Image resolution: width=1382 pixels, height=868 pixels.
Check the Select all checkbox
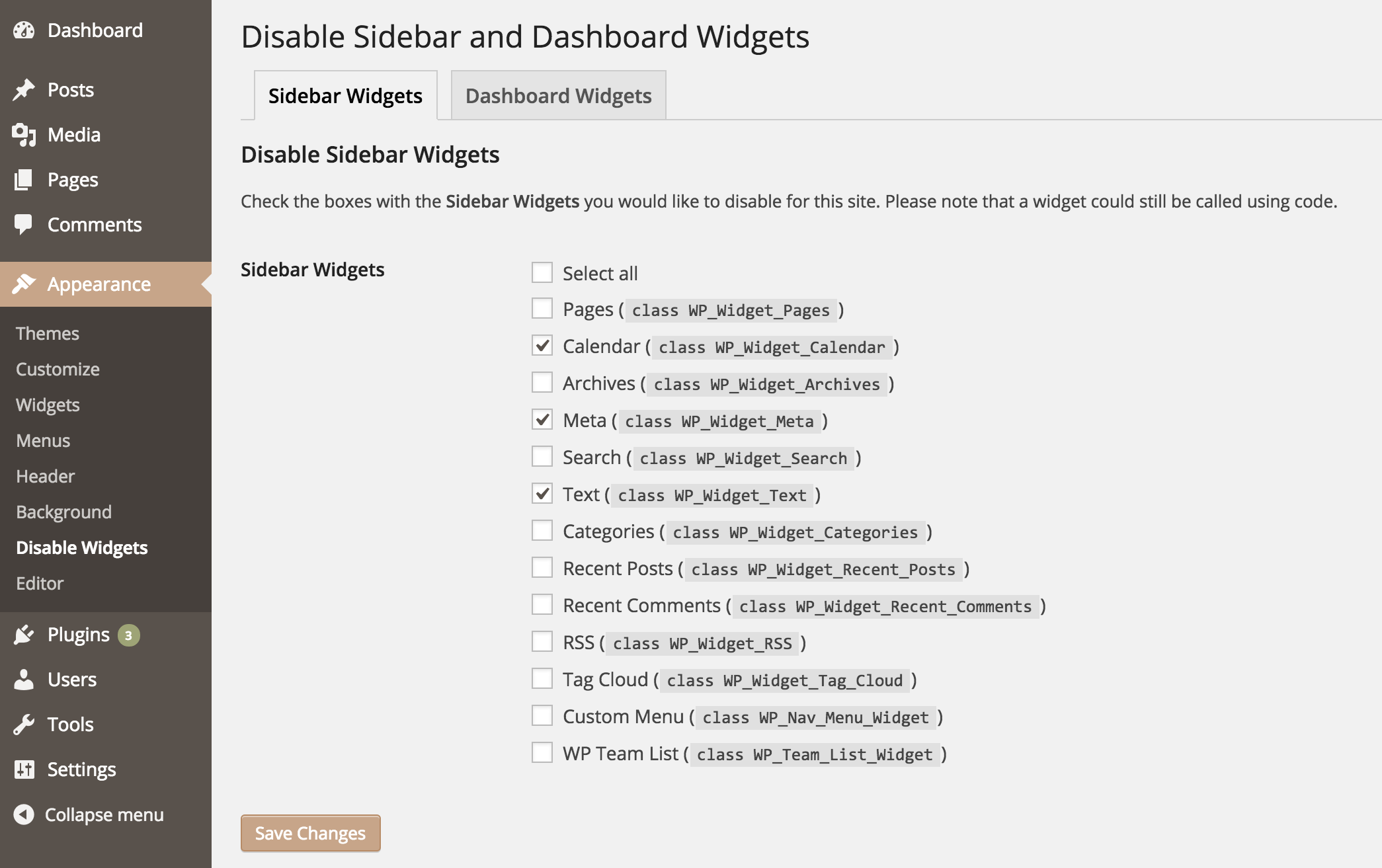(542, 272)
